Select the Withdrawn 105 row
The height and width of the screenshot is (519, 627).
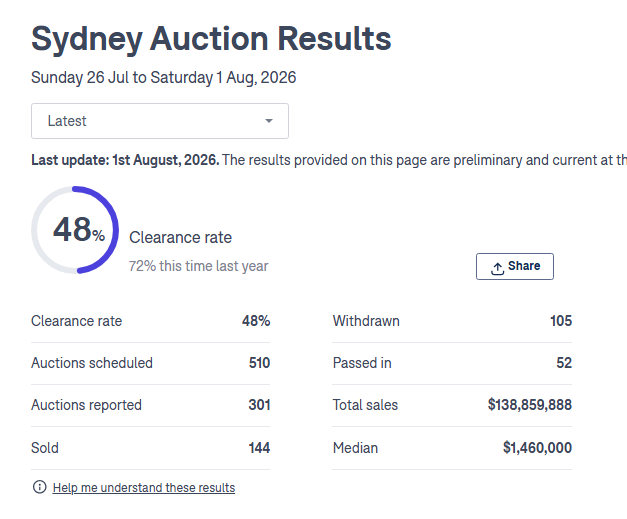click(452, 321)
